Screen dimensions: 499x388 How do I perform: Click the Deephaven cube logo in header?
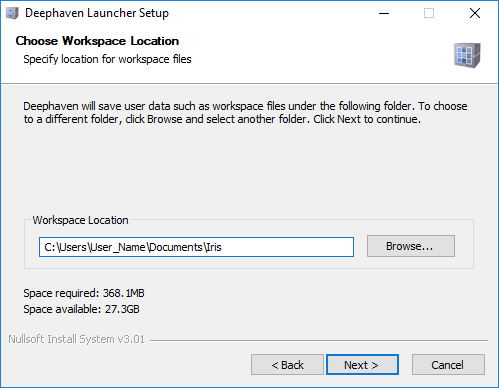tap(467, 55)
